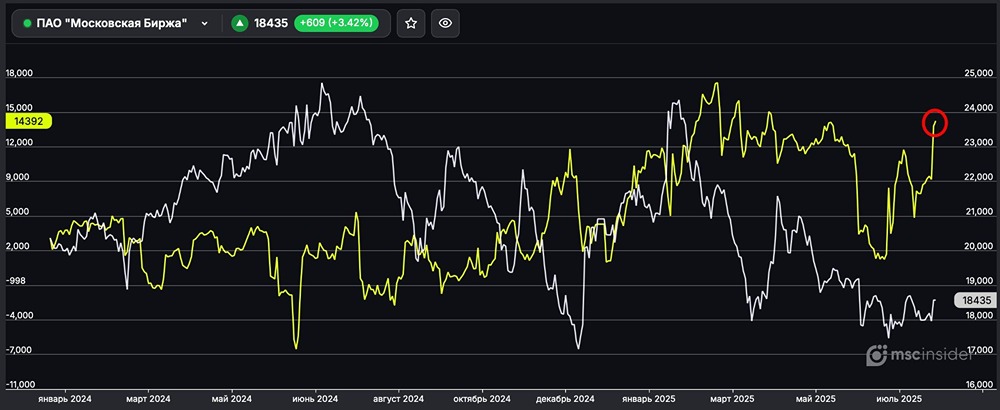Click the март 2024 axis label
The image size is (1000, 410).
(147, 399)
